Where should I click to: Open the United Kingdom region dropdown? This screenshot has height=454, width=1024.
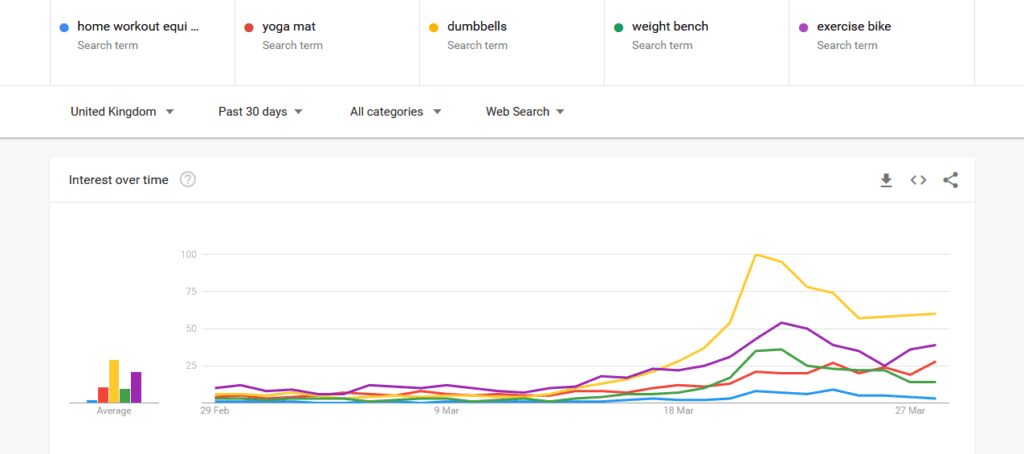tap(122, 112)
